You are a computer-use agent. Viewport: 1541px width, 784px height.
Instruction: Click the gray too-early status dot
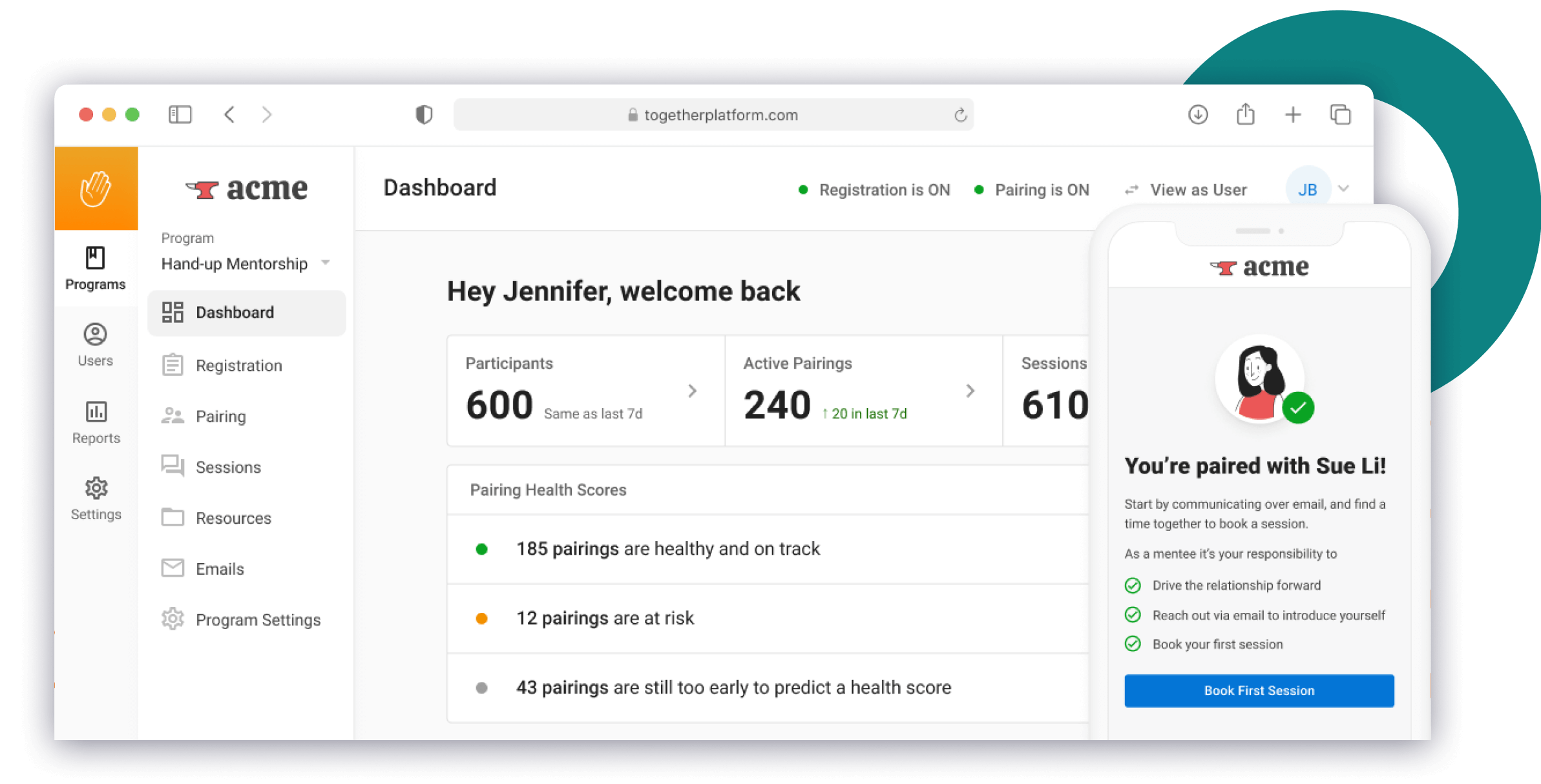[x=481, y=688]
